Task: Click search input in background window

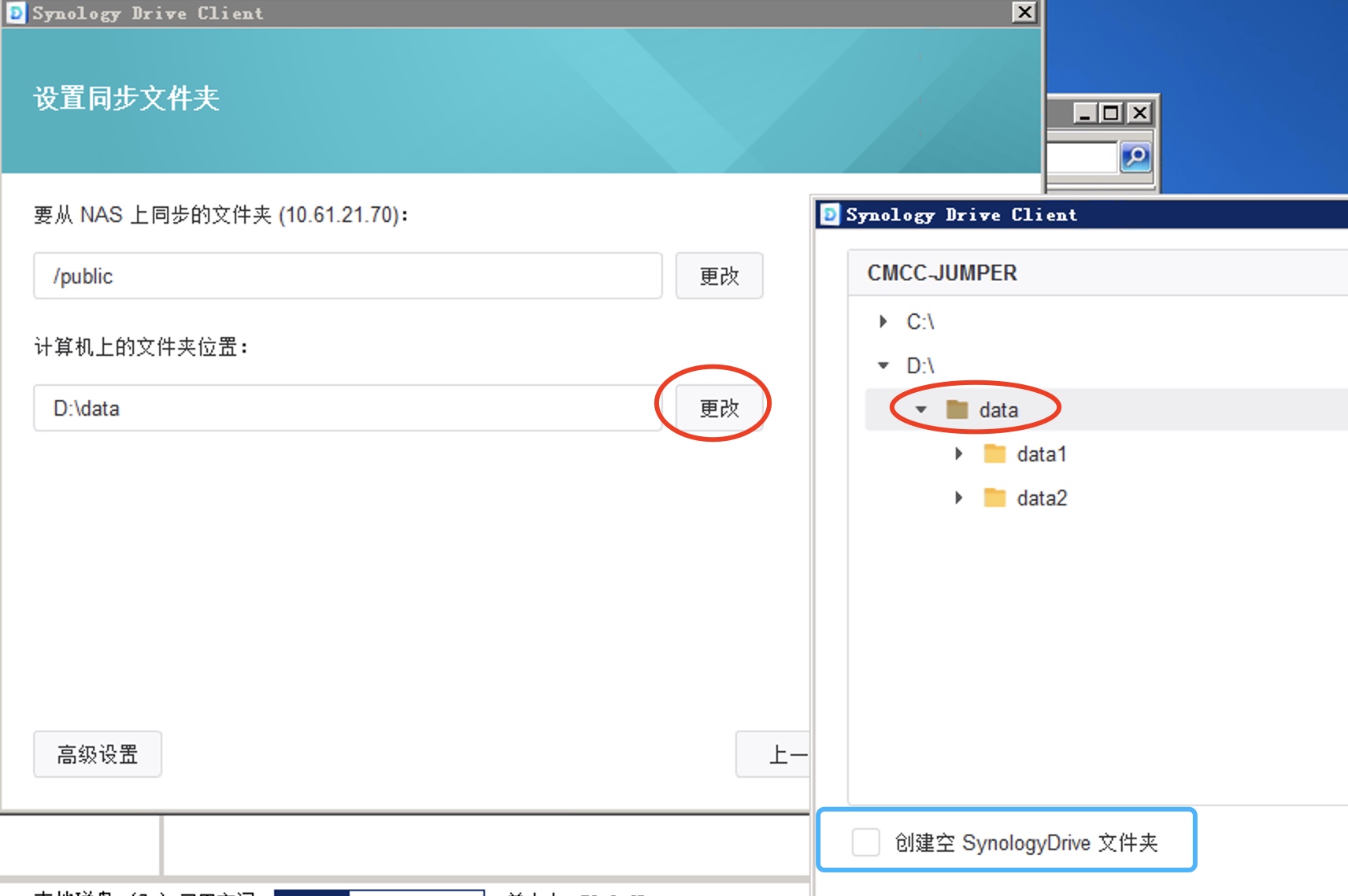Action: pos(1082,157)
